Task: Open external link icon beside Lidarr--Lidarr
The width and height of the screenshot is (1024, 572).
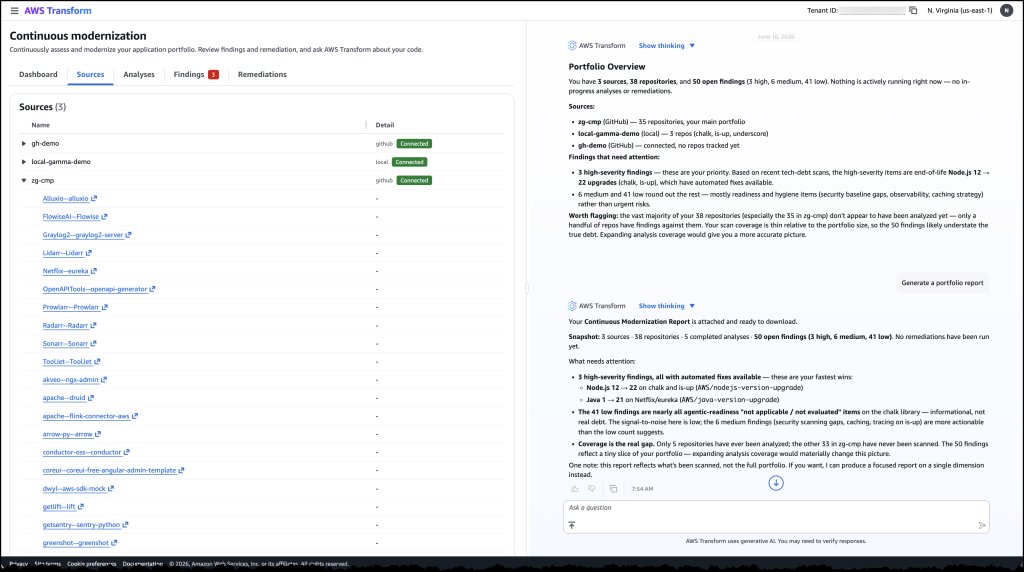Action: tap(89, 253)
